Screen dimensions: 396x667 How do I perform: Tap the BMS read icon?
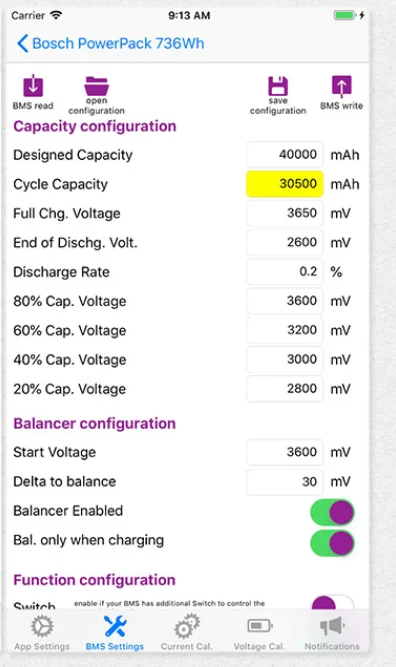(33, 86)
